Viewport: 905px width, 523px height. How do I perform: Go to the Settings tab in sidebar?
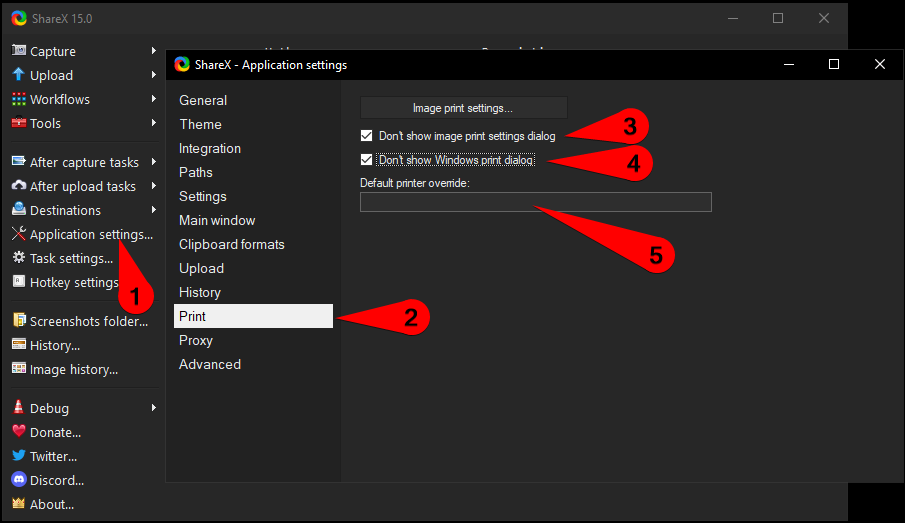pos(253,196)
